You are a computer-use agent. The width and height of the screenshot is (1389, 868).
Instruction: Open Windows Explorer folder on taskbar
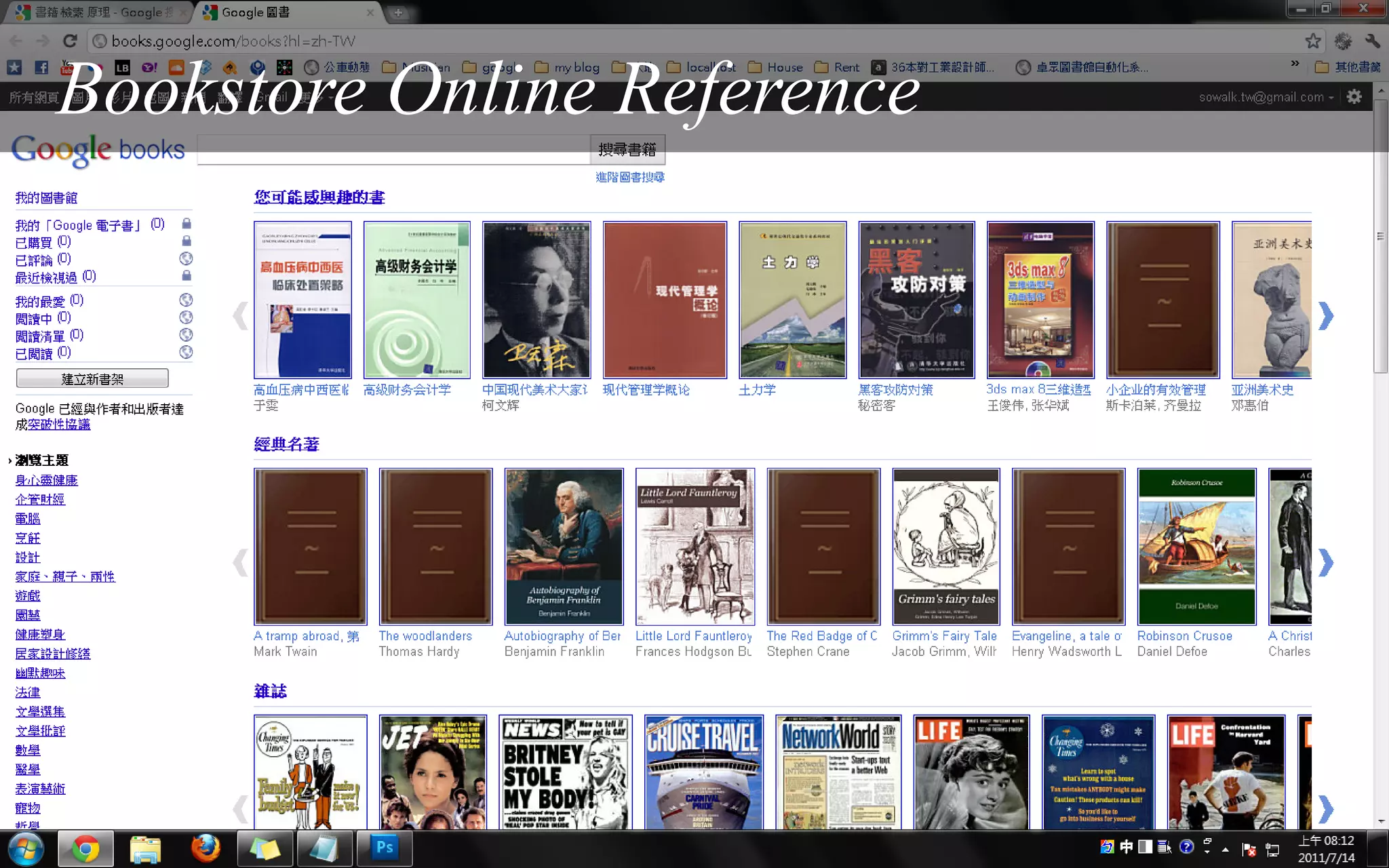(x=145, y=848)
